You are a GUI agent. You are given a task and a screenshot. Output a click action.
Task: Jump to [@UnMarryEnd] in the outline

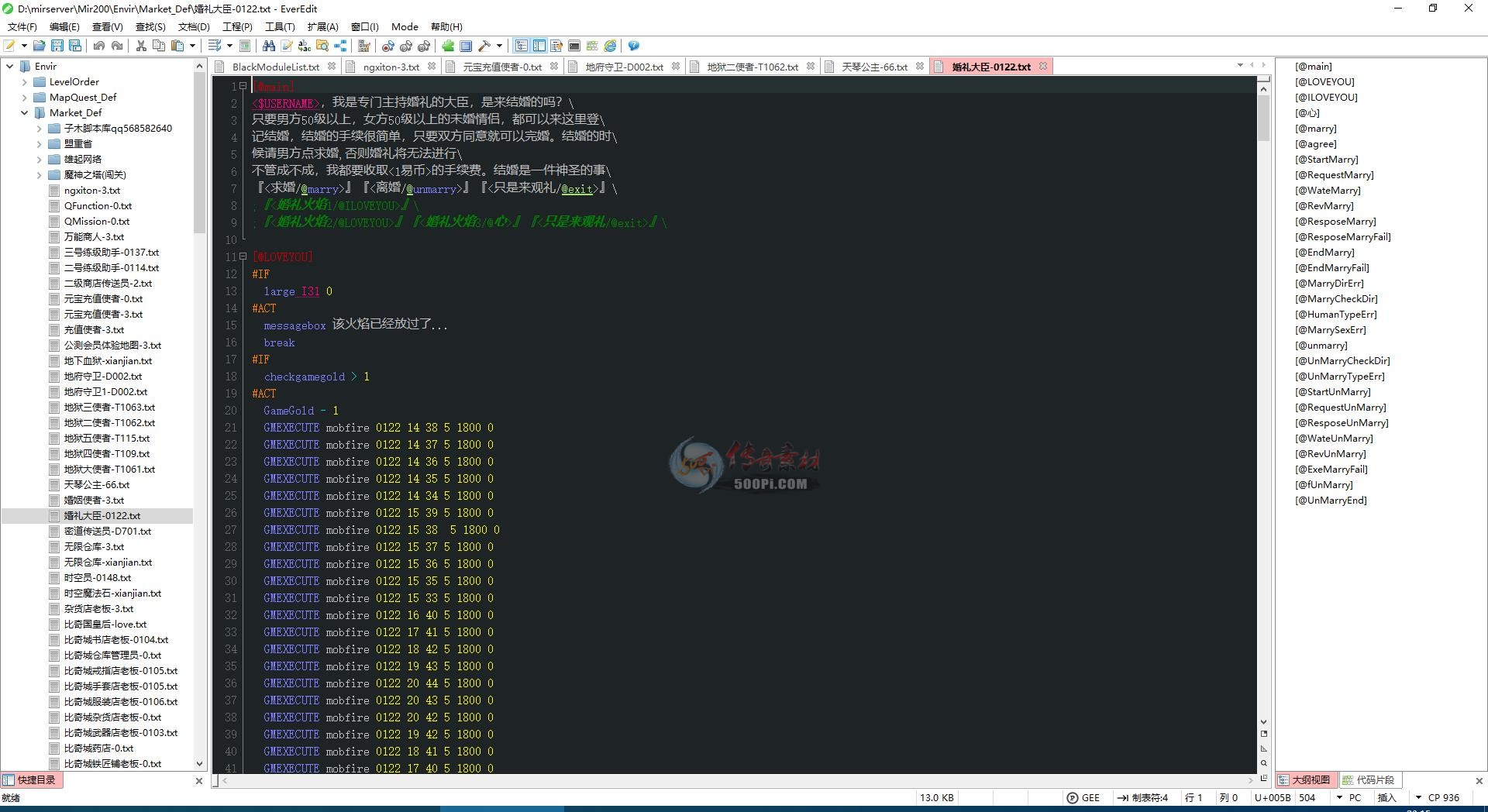tap(1331, 501)
